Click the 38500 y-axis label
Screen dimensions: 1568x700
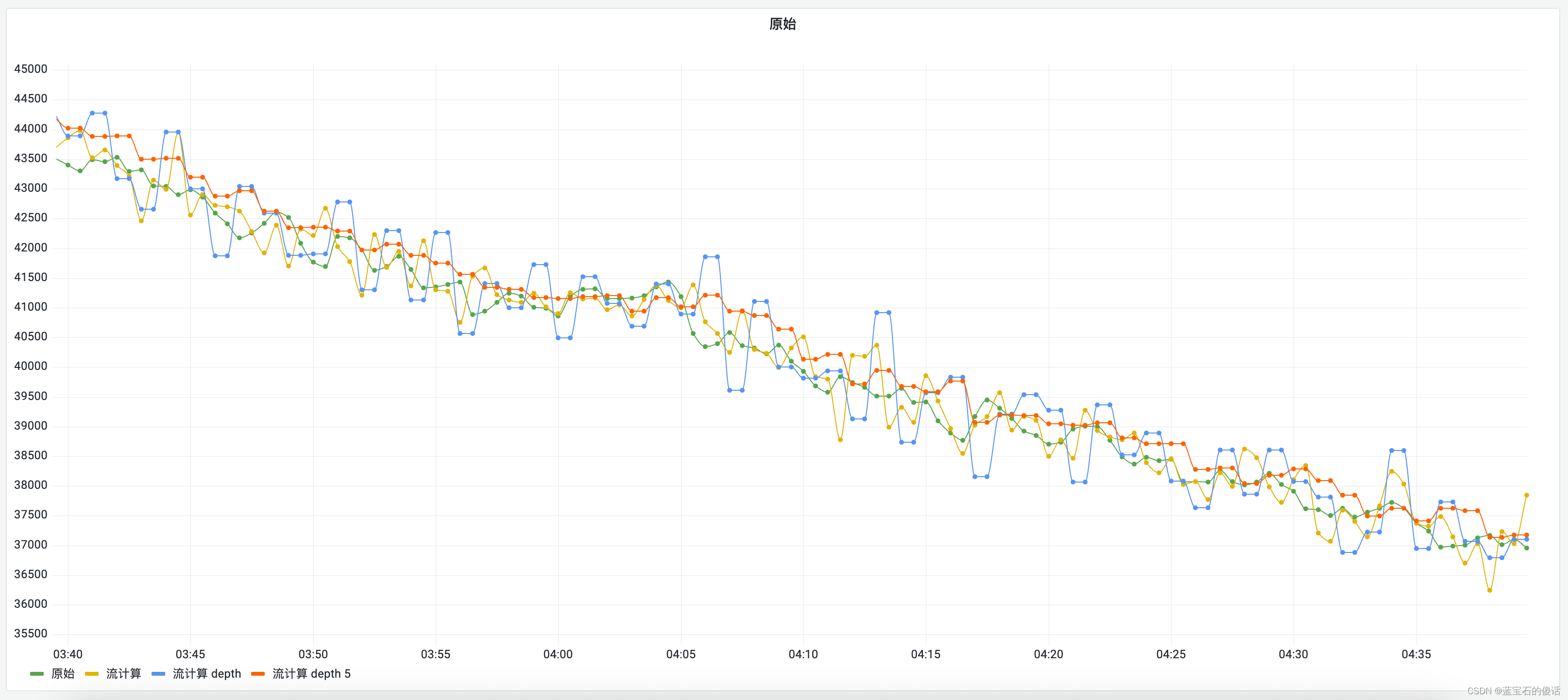click(31, 455)
